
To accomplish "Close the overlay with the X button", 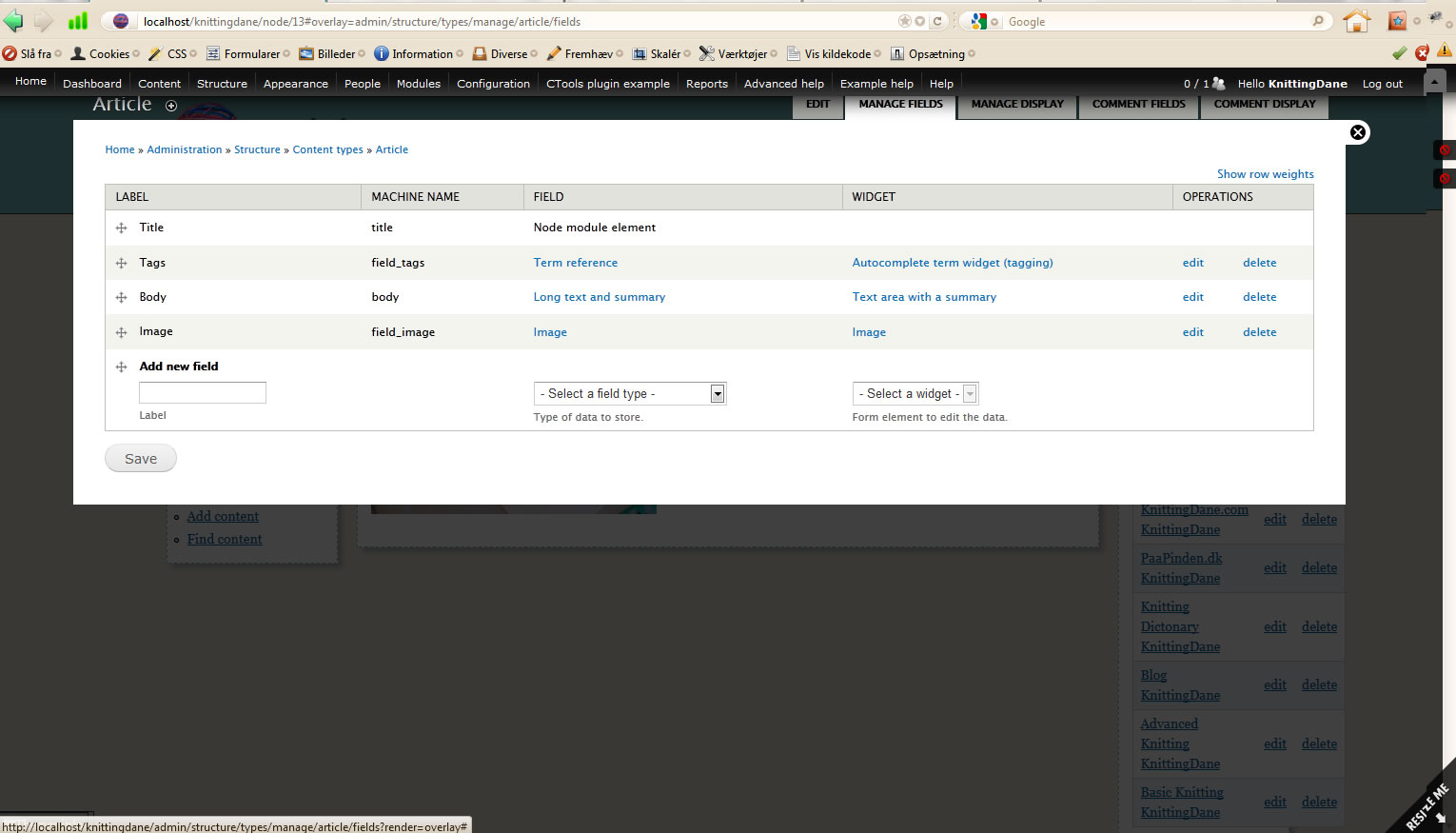I will 1358,132.
